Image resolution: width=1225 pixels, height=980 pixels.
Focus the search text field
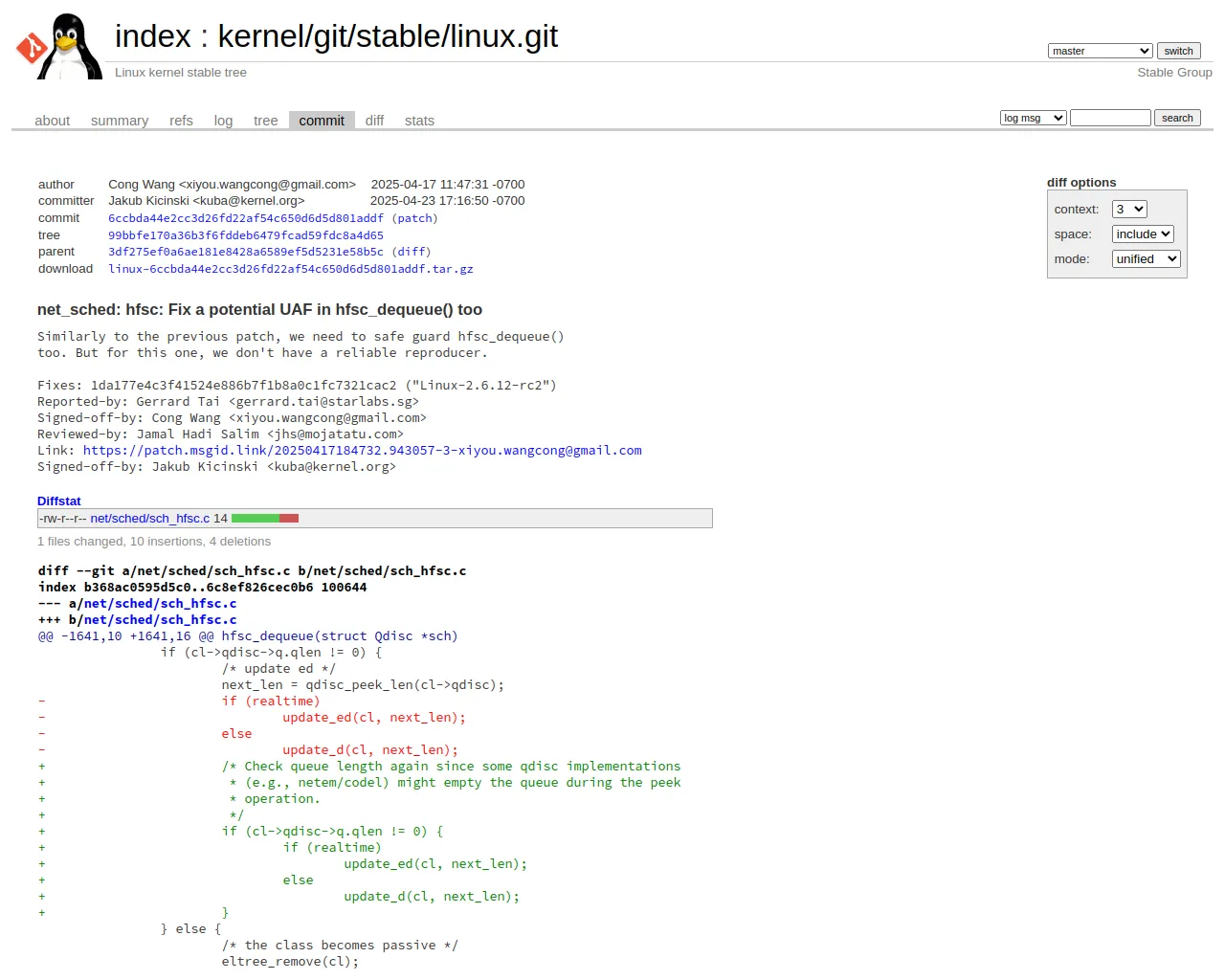(x=1110, y=118)
